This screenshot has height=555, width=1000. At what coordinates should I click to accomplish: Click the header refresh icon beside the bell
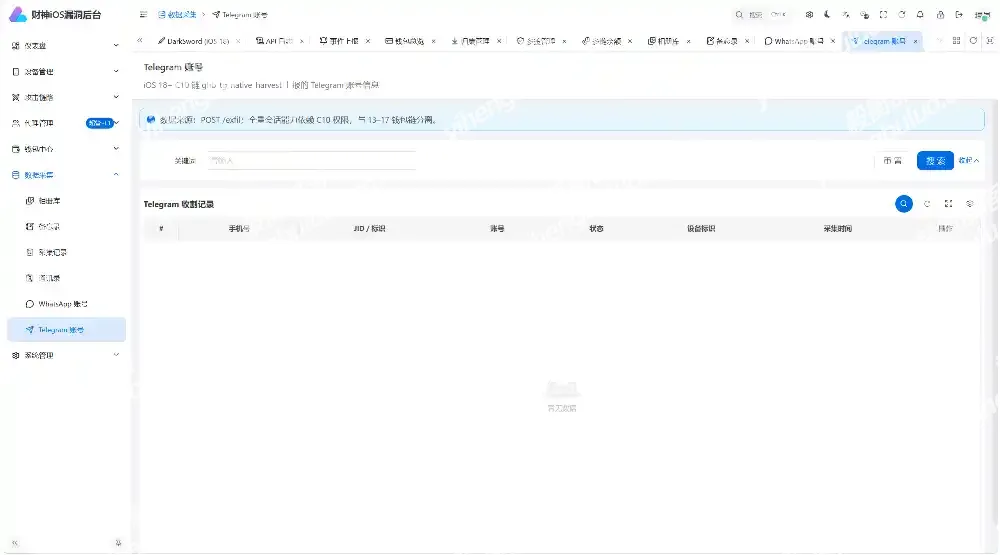point(902,15)
